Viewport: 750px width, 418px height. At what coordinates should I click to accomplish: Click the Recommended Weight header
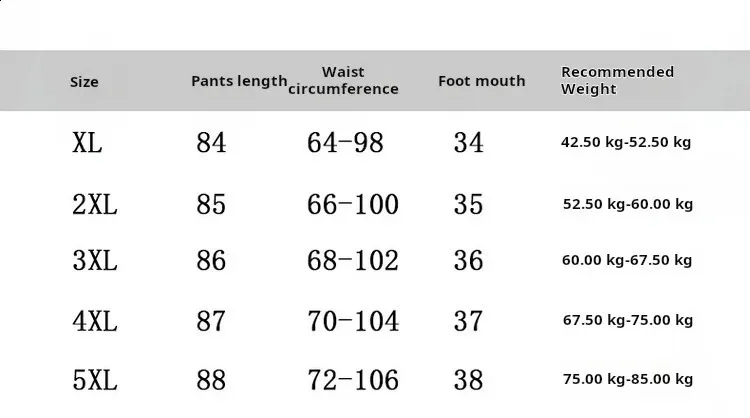[x=618, y=80]
